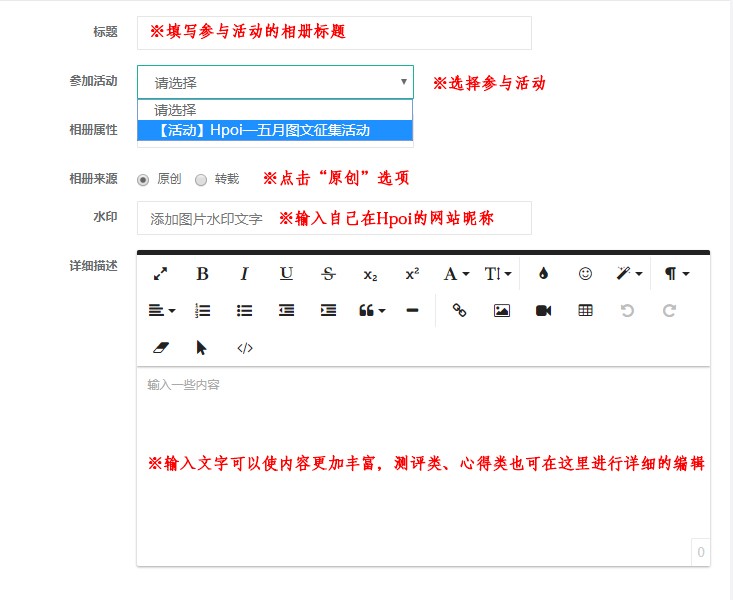Toggle bold text formatting
This screenshot has height=600, width=733.
(202, 274)
